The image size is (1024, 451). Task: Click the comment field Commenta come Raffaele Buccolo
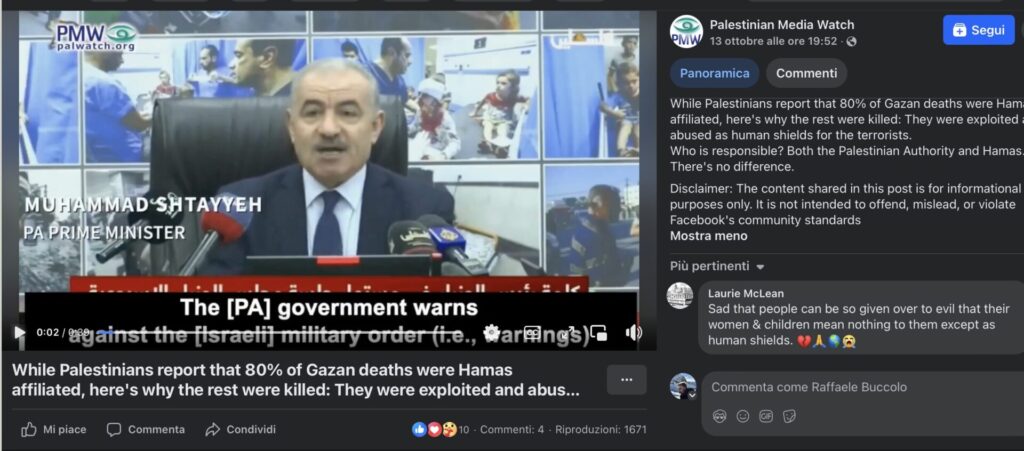coord(862,387)
